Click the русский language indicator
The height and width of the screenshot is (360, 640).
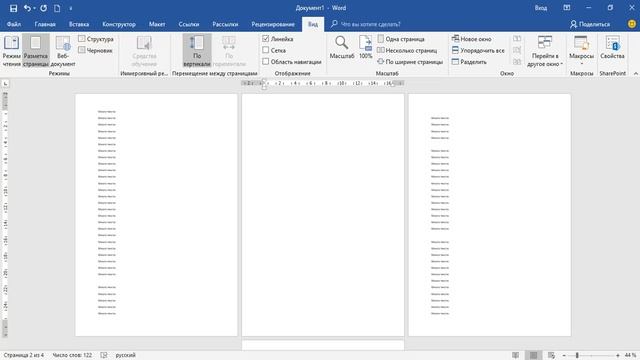click(x=125, y=355)
